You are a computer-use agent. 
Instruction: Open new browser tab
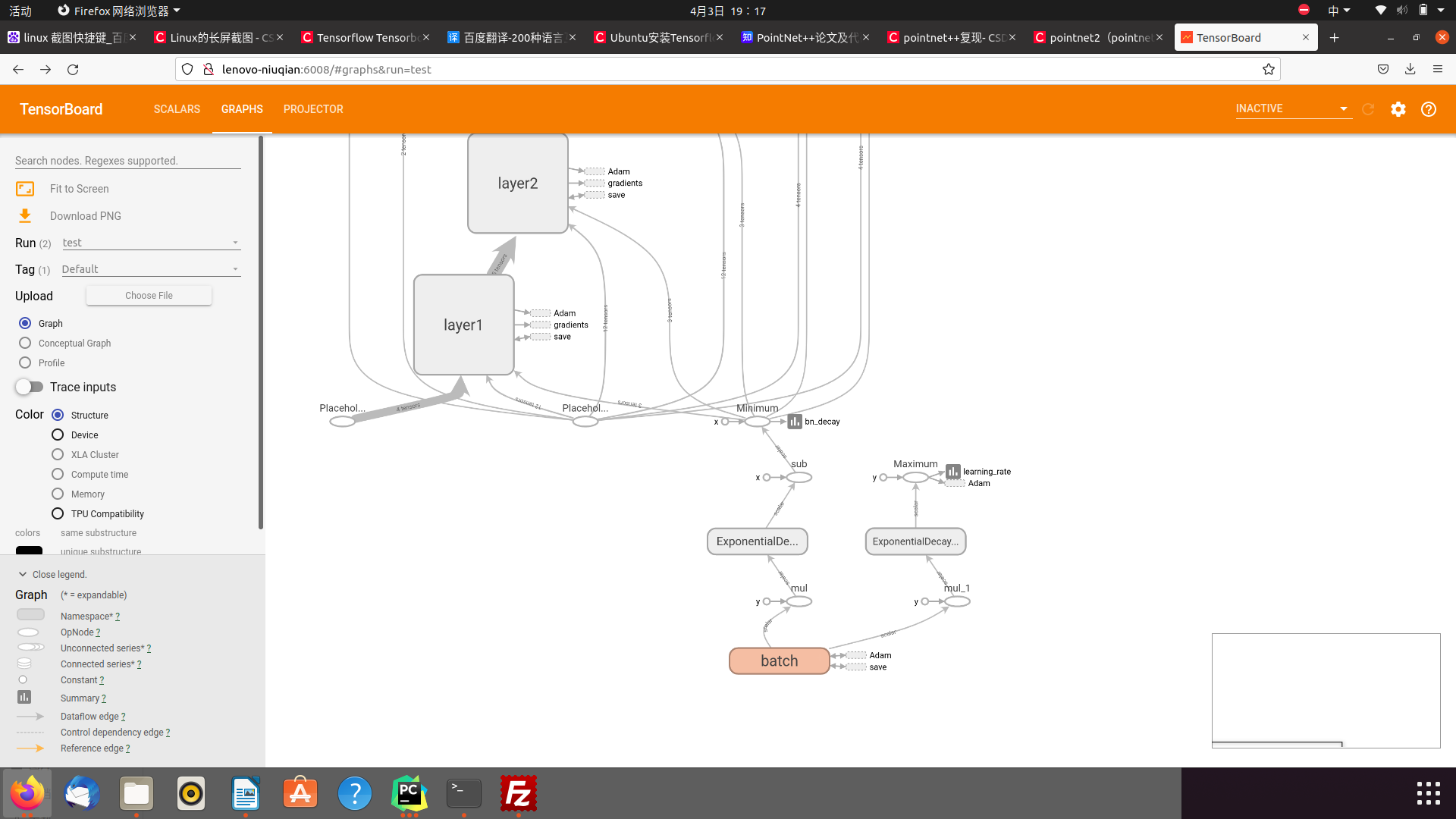[1335, 37]
